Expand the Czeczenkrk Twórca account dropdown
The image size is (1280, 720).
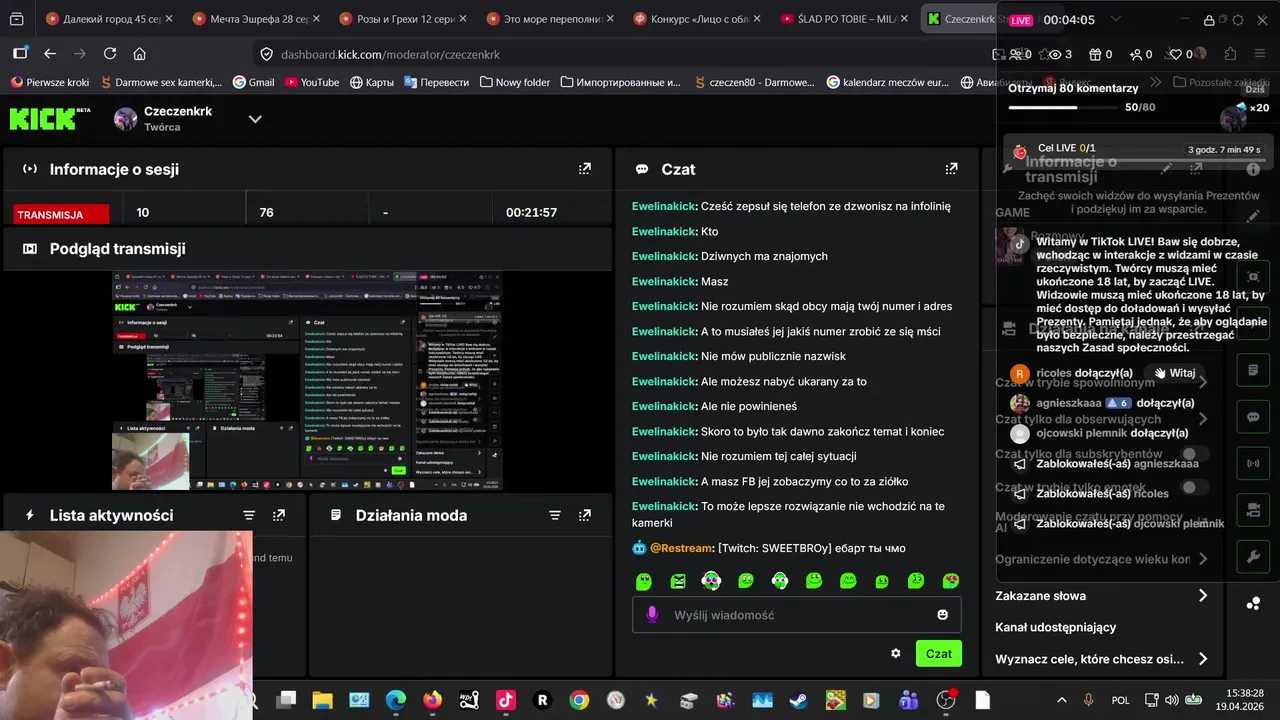tap(255, 119)
